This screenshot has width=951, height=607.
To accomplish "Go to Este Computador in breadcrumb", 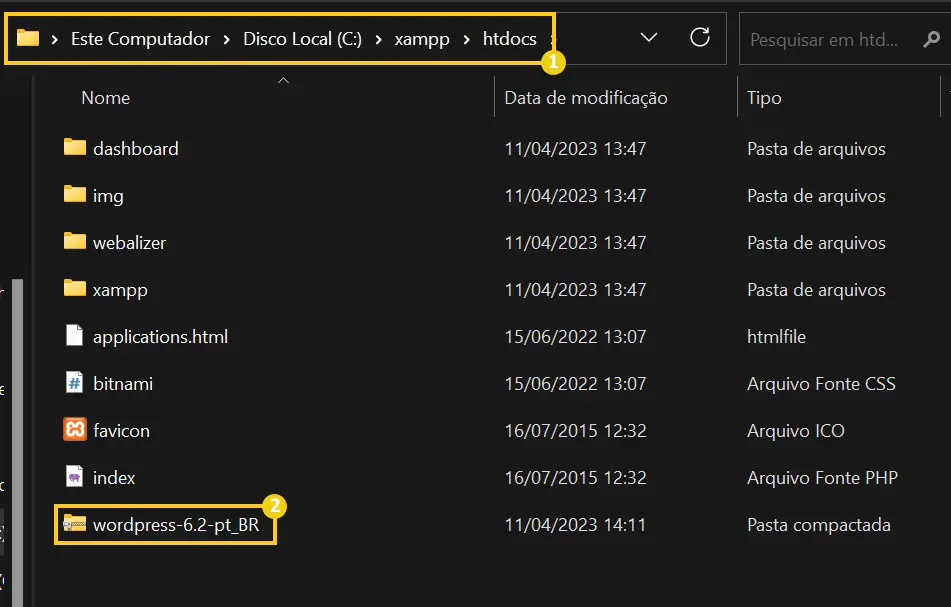I will pyautogui.click(x=140, y=39).
